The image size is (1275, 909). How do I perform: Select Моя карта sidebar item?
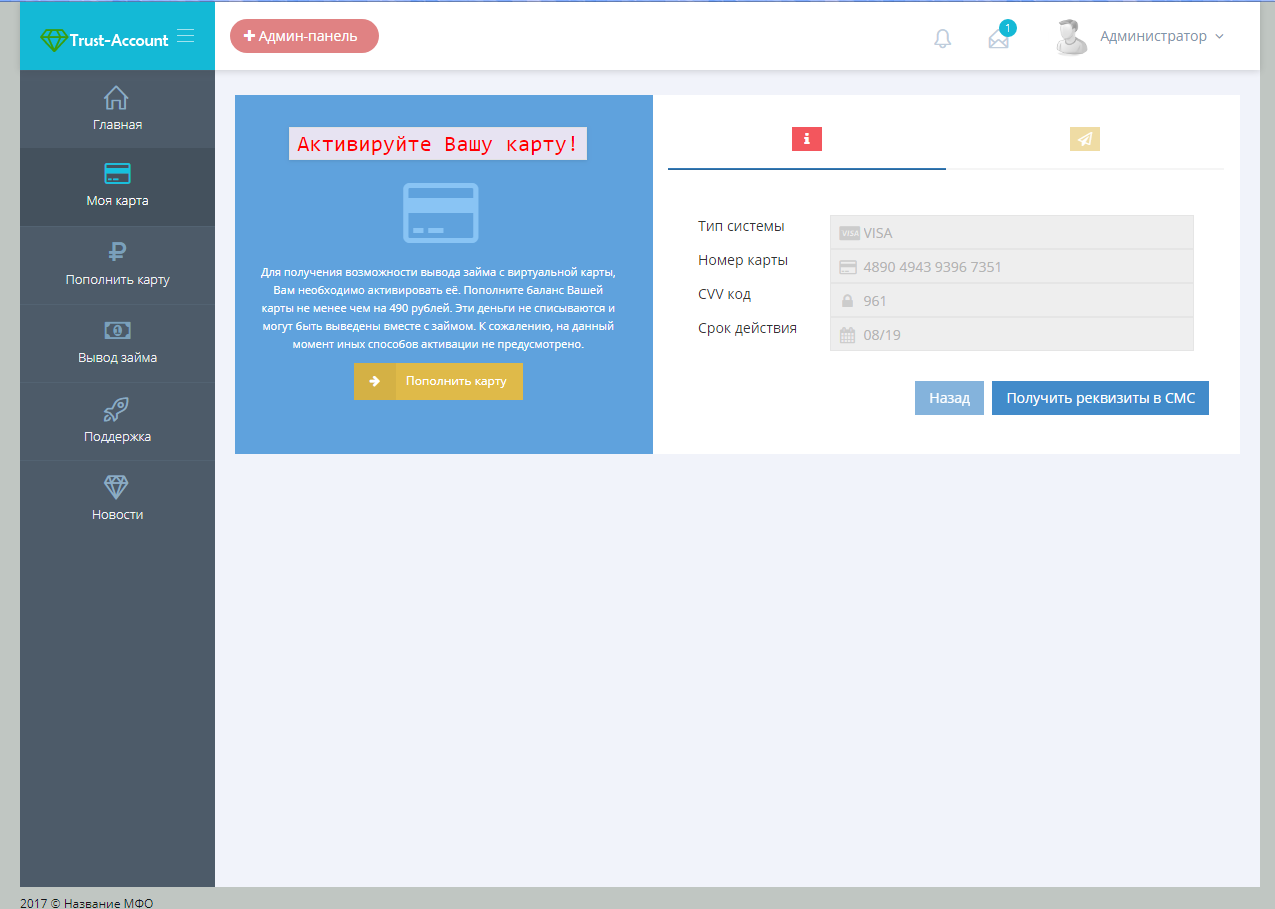117,186
